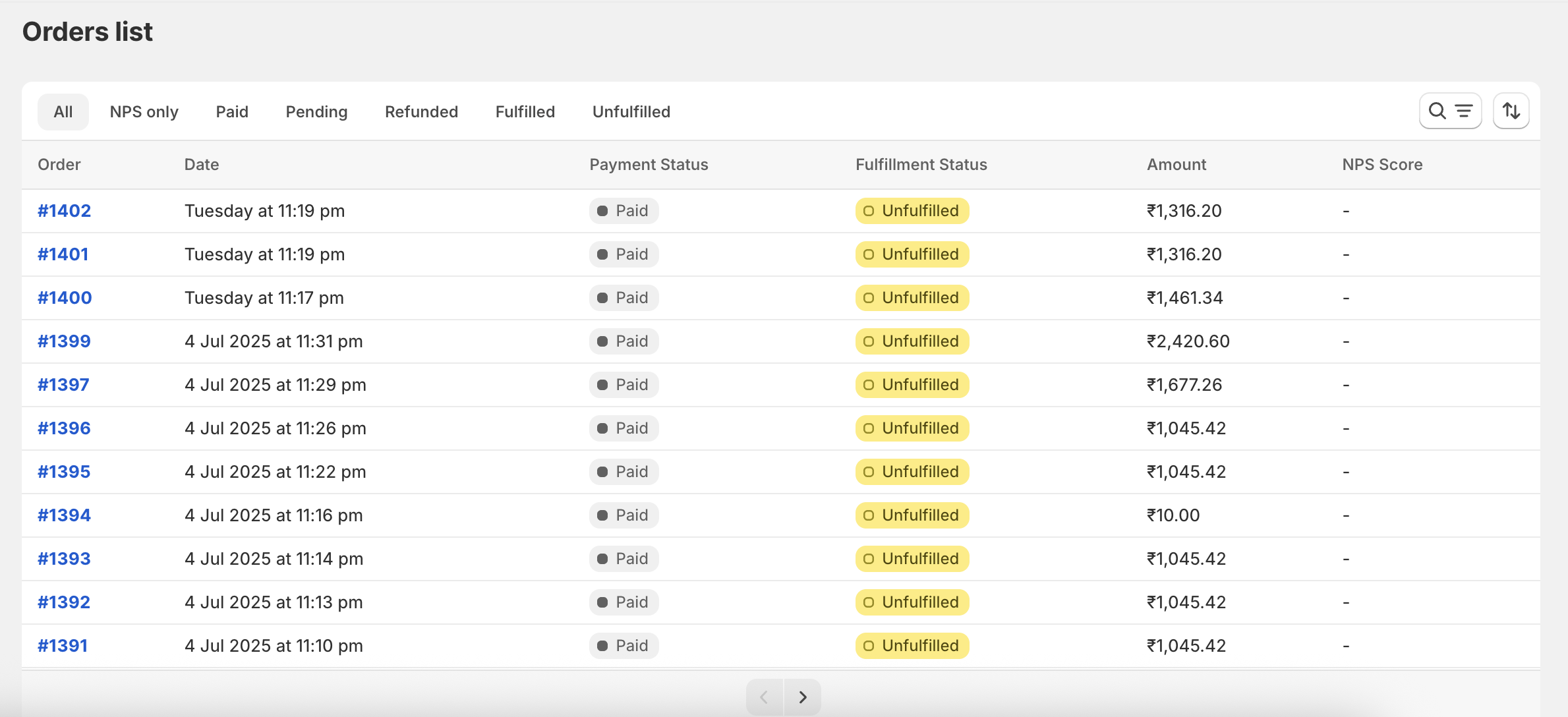
Task: Click Paid badge on order #1399
Action: (x=624, y=341)
